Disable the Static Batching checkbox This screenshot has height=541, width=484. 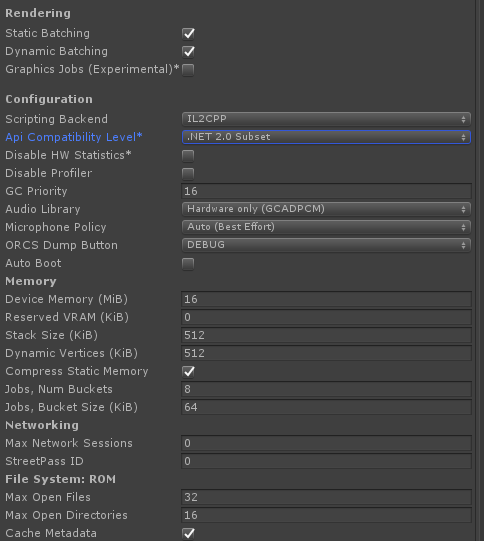tap(188, 33)
